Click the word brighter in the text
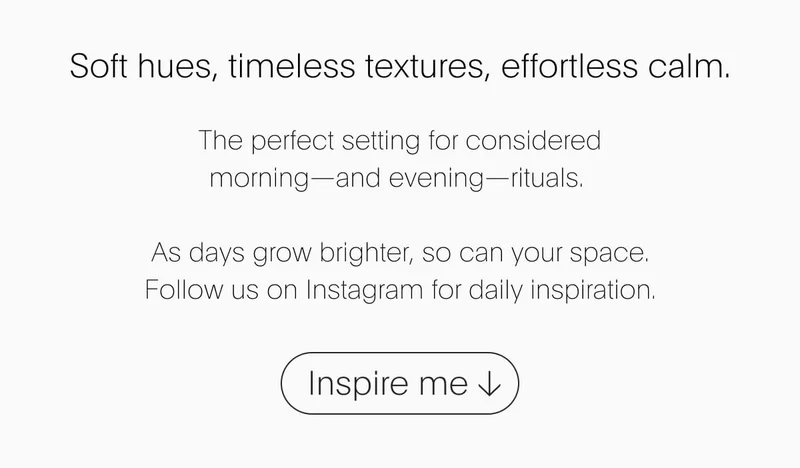The height and width of the screenshot is (468, 800). tap(366, 253)
